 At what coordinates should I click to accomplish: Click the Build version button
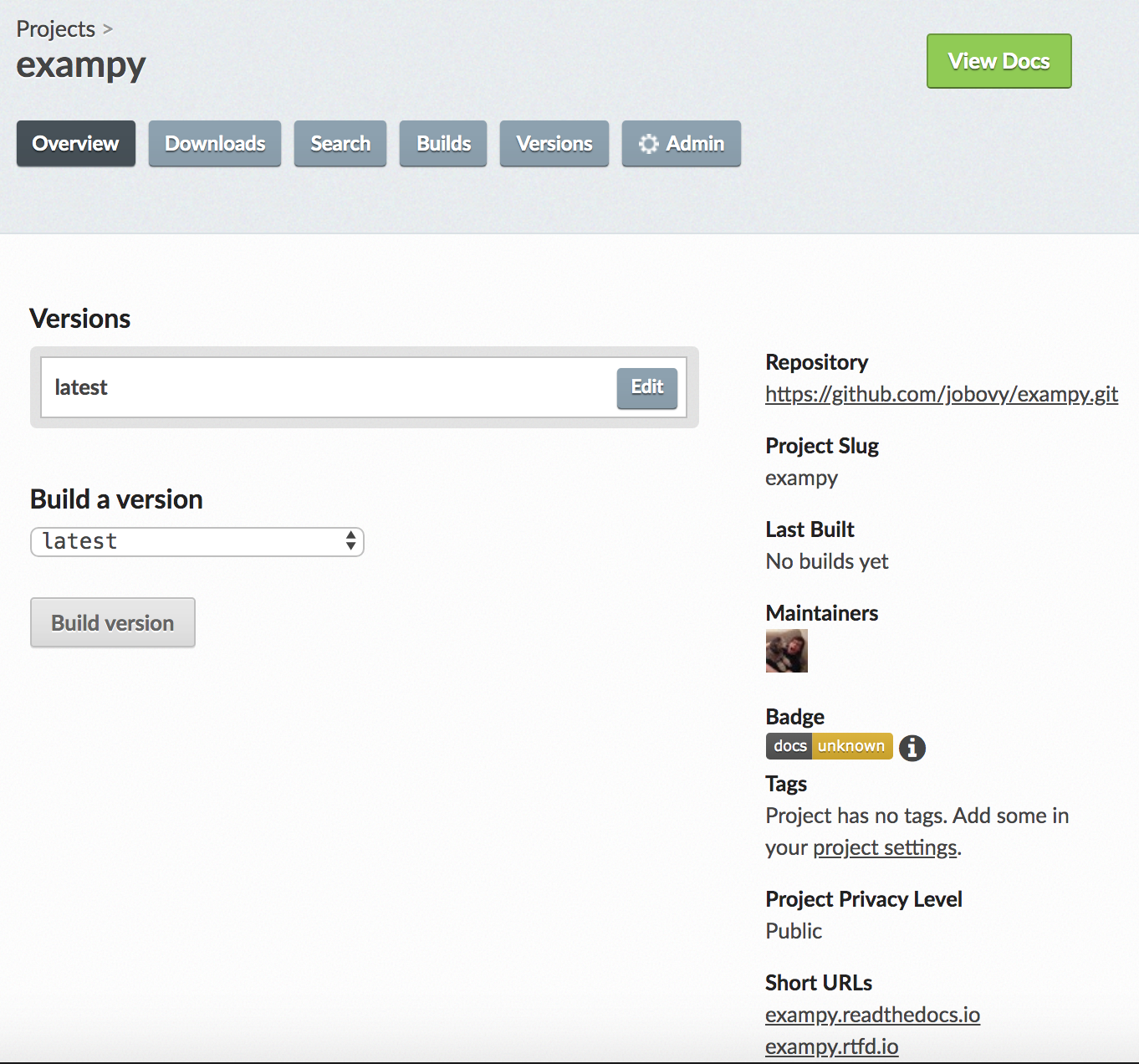[113, 622]
